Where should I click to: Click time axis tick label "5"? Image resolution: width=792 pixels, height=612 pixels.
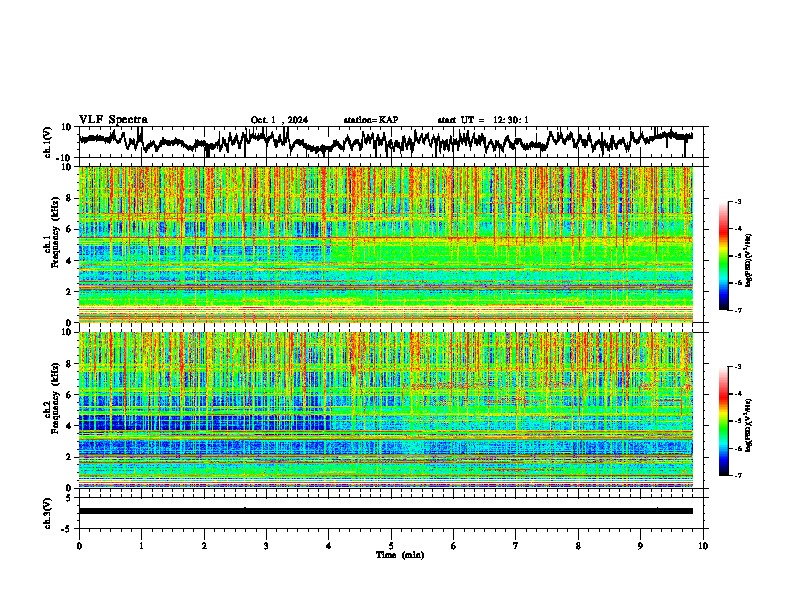coord(391,546)
